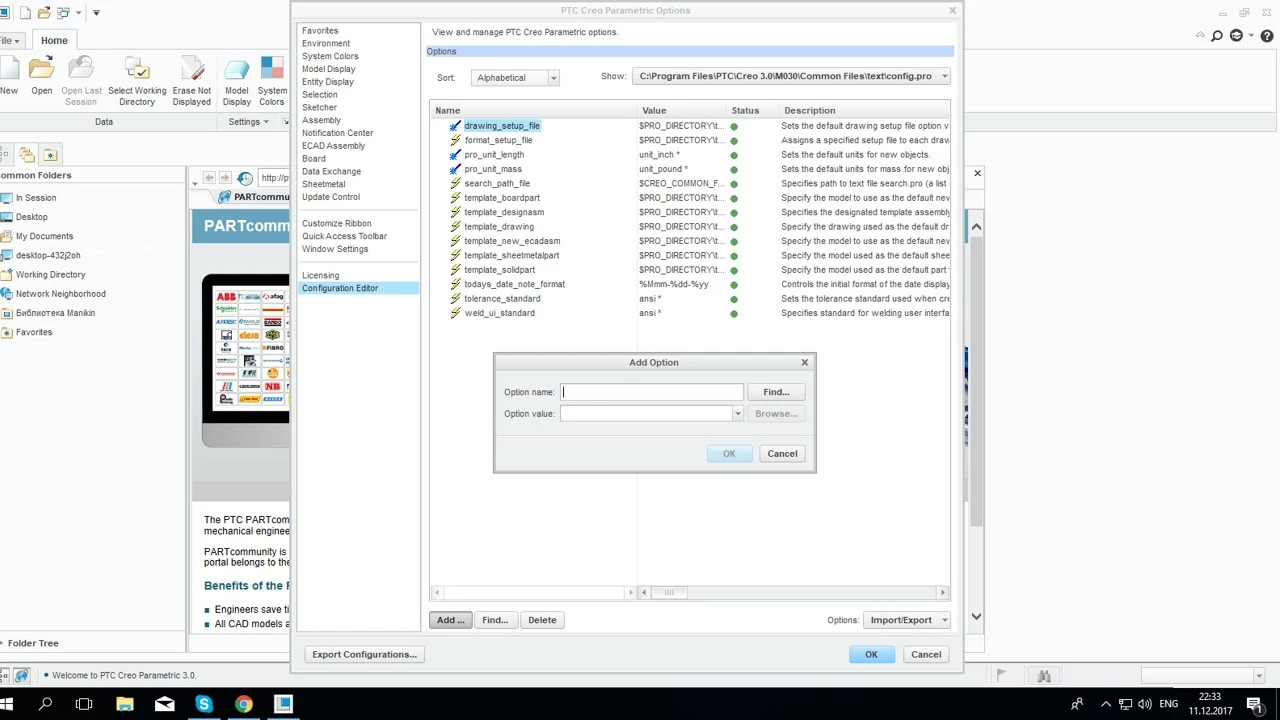This screenshot has height=720, width=1280.
Task: Click the windows switch icon in quick access toolbar
Action: [x=65, y=13]
